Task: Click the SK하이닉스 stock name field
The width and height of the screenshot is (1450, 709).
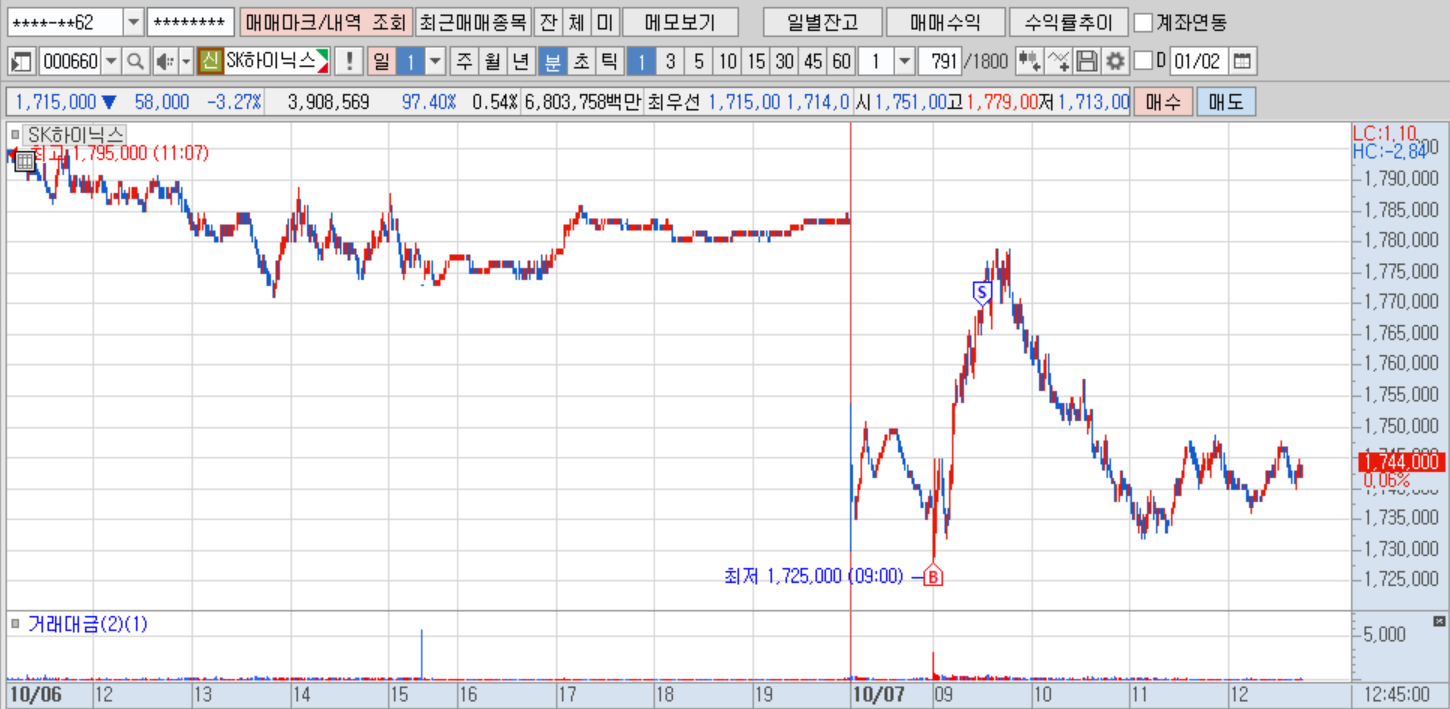Action: (x=276, y=61)
